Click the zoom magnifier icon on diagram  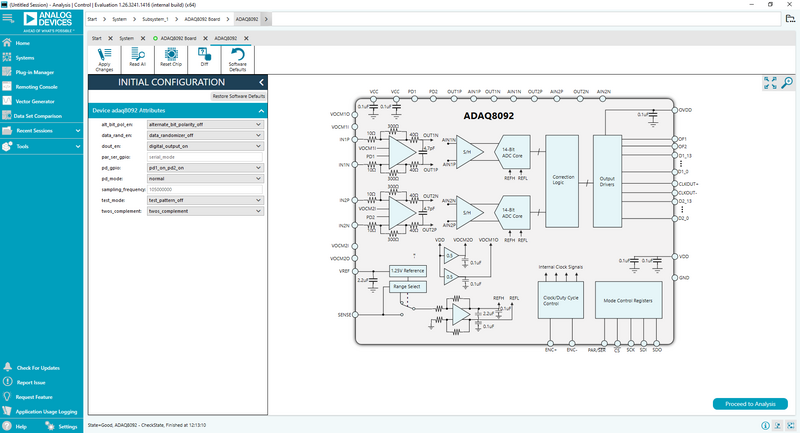pyautogui.click(x=787, y=84)
